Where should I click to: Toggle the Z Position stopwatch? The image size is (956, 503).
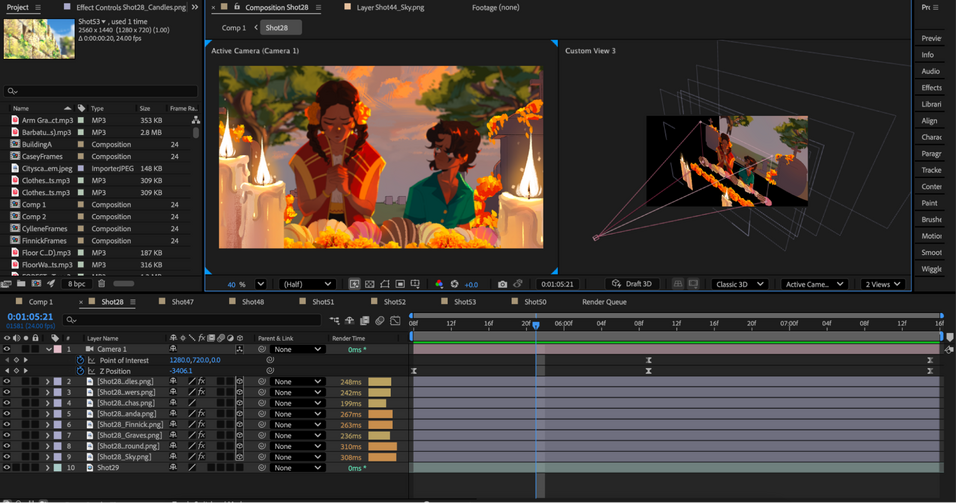[80, 371]
